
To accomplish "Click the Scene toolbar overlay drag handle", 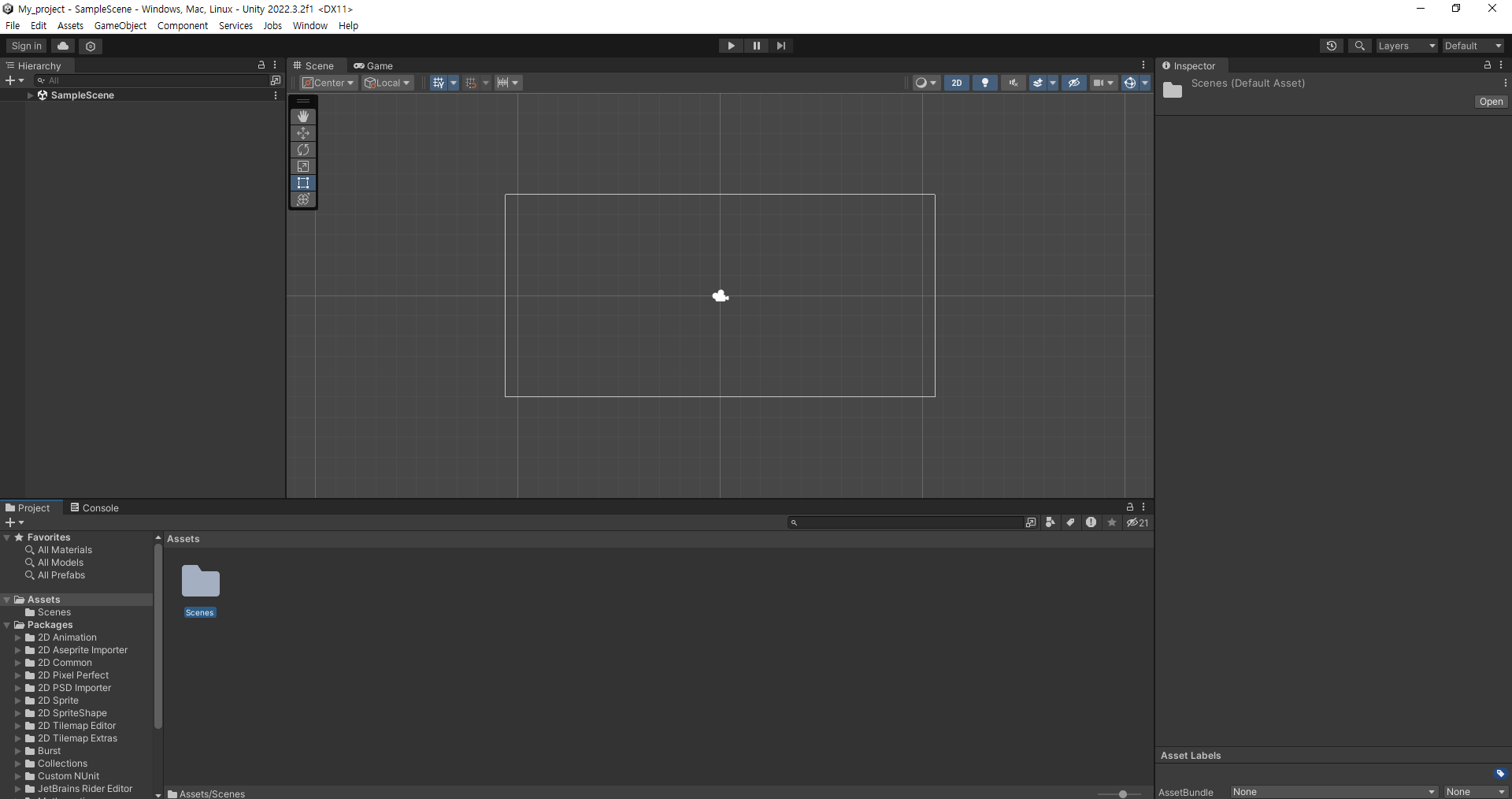I will (303, 101).
